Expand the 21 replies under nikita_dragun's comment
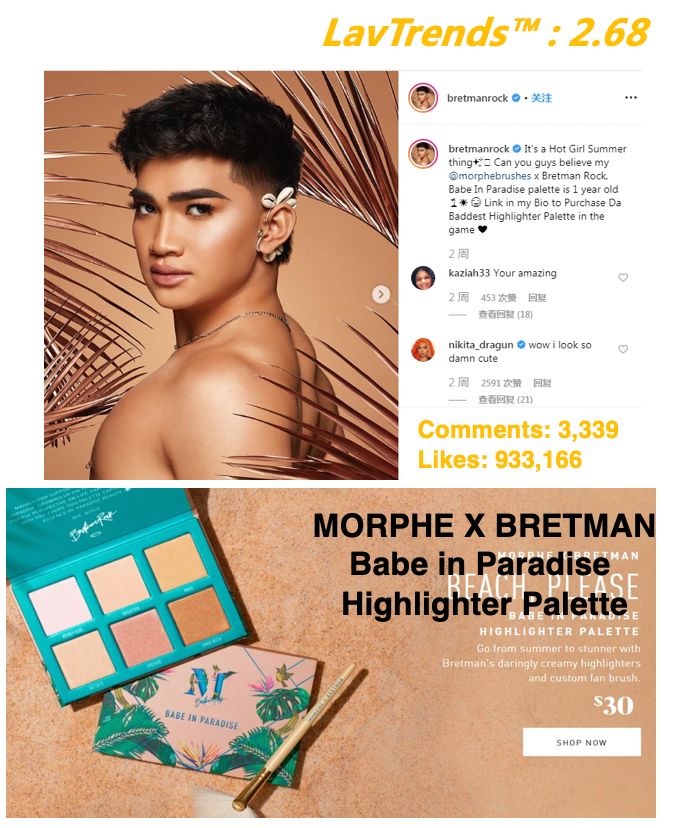Screen dimensions: 686x828 click(x=505, y=400)
